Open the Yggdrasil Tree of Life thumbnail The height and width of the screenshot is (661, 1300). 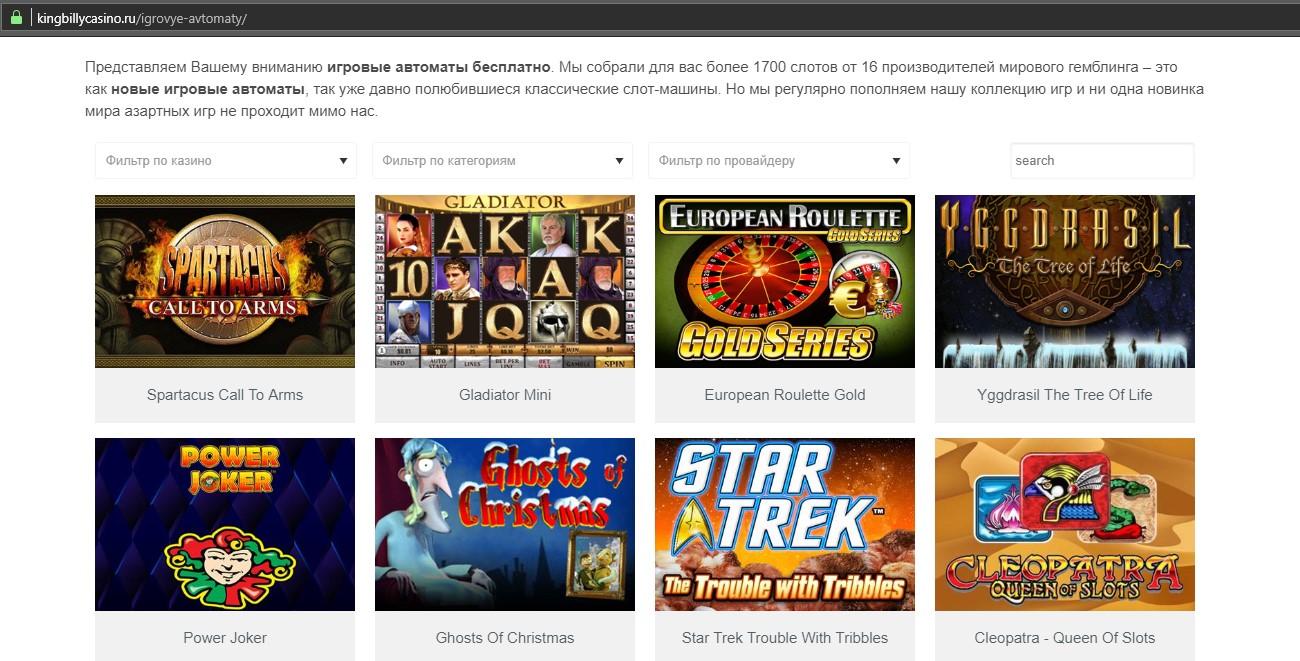click(x=1065, y=281)
